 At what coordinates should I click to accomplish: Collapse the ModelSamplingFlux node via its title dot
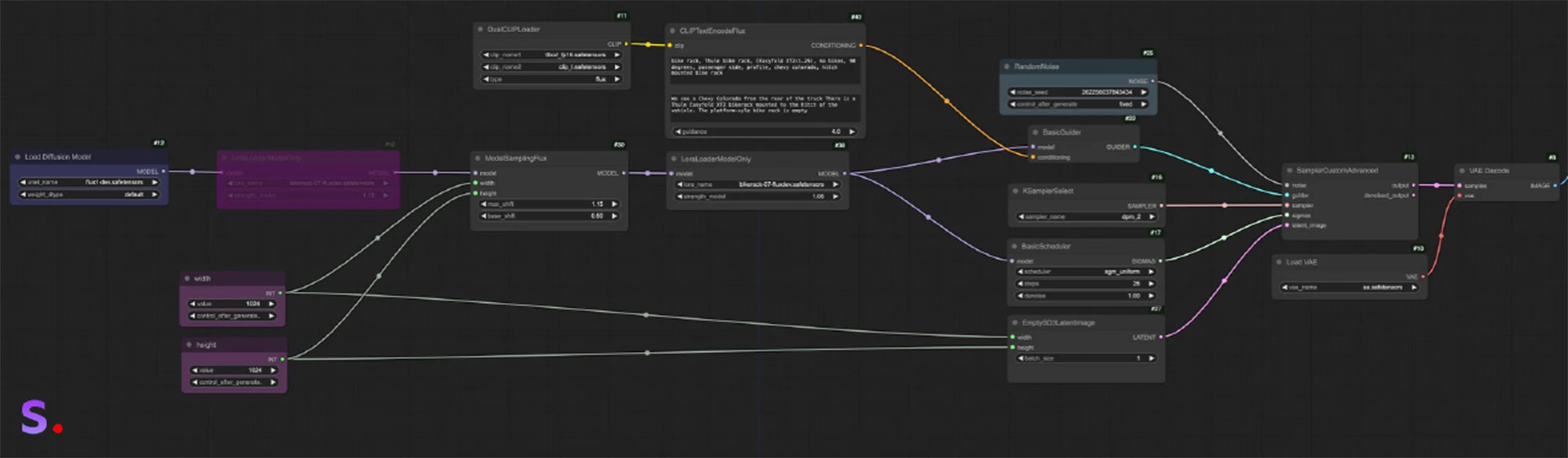tap(477, 158)
